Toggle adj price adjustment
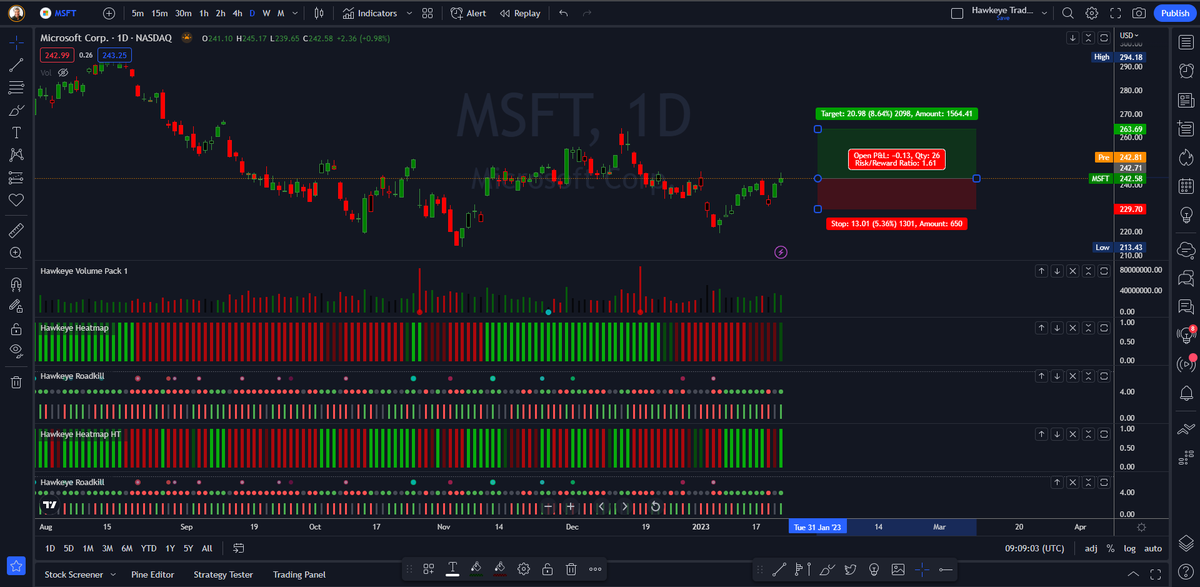The width and height of the screenshot is (1200, 587). (1091, 548)
